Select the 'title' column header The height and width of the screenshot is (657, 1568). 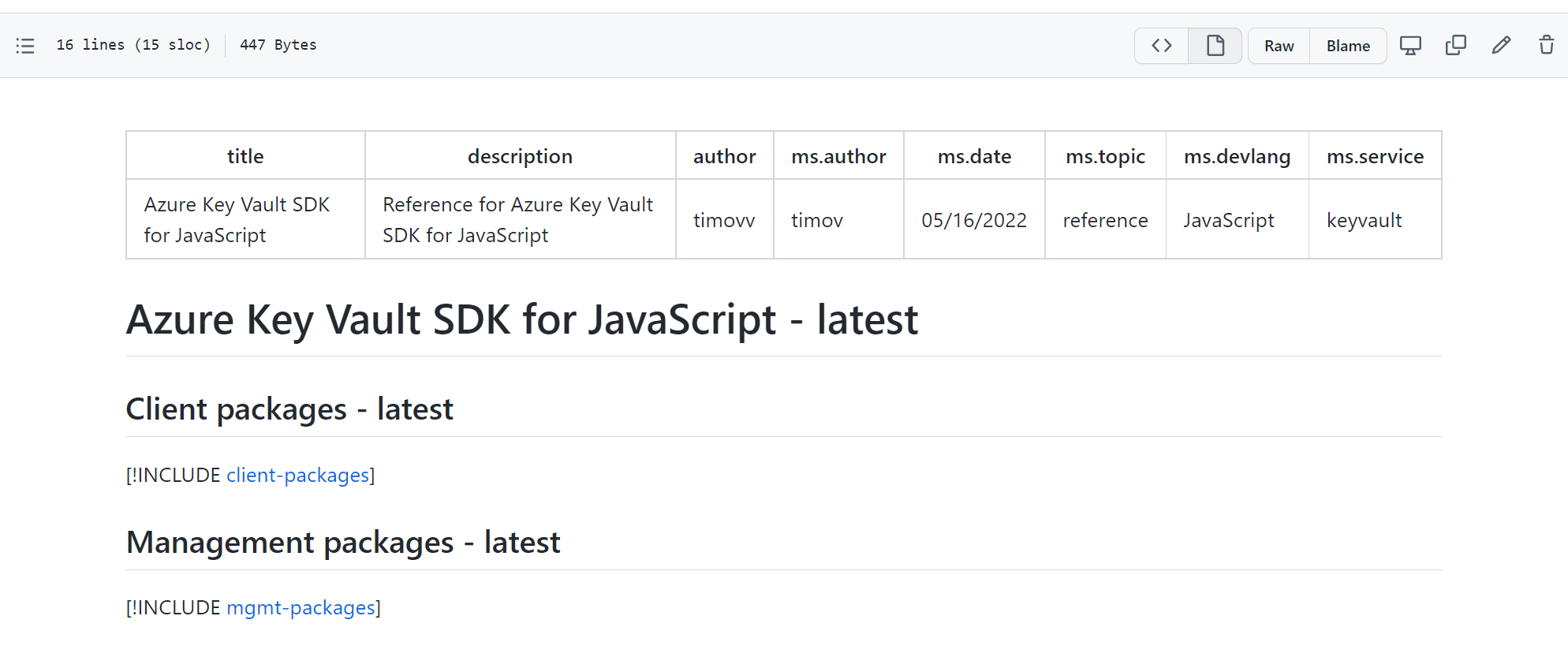click(x=245, y=156)
